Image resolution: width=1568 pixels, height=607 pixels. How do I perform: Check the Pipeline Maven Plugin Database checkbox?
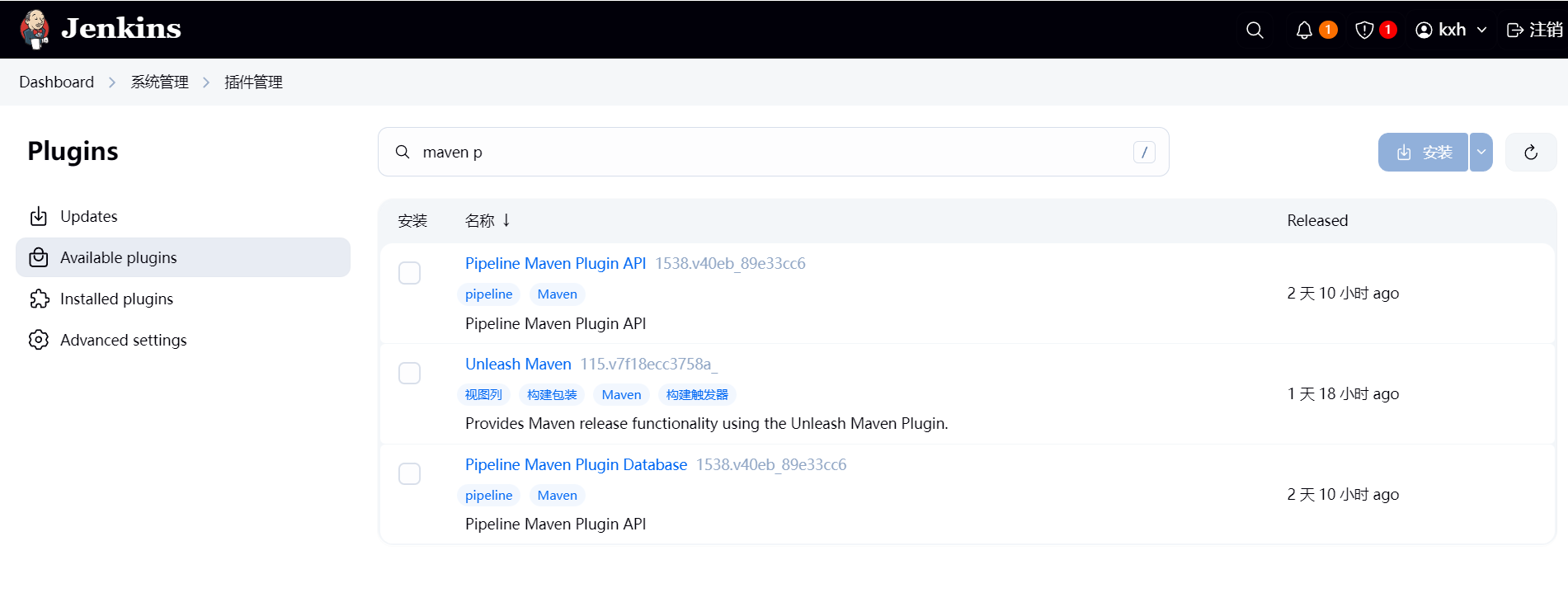click(x=409, y=474)
